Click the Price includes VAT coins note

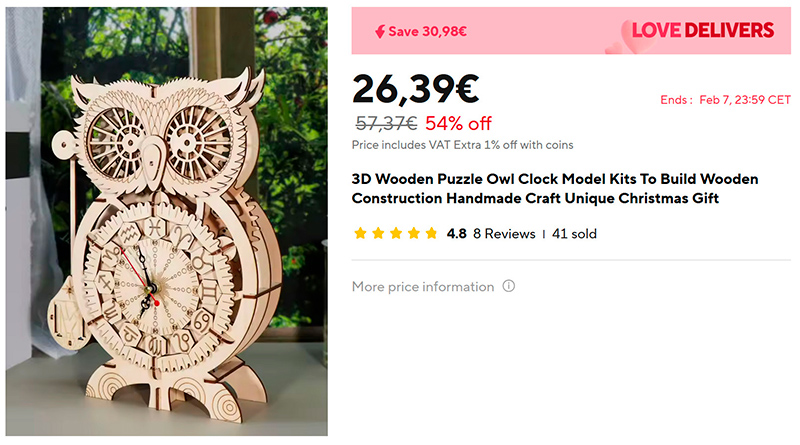(x=462, y=145)
